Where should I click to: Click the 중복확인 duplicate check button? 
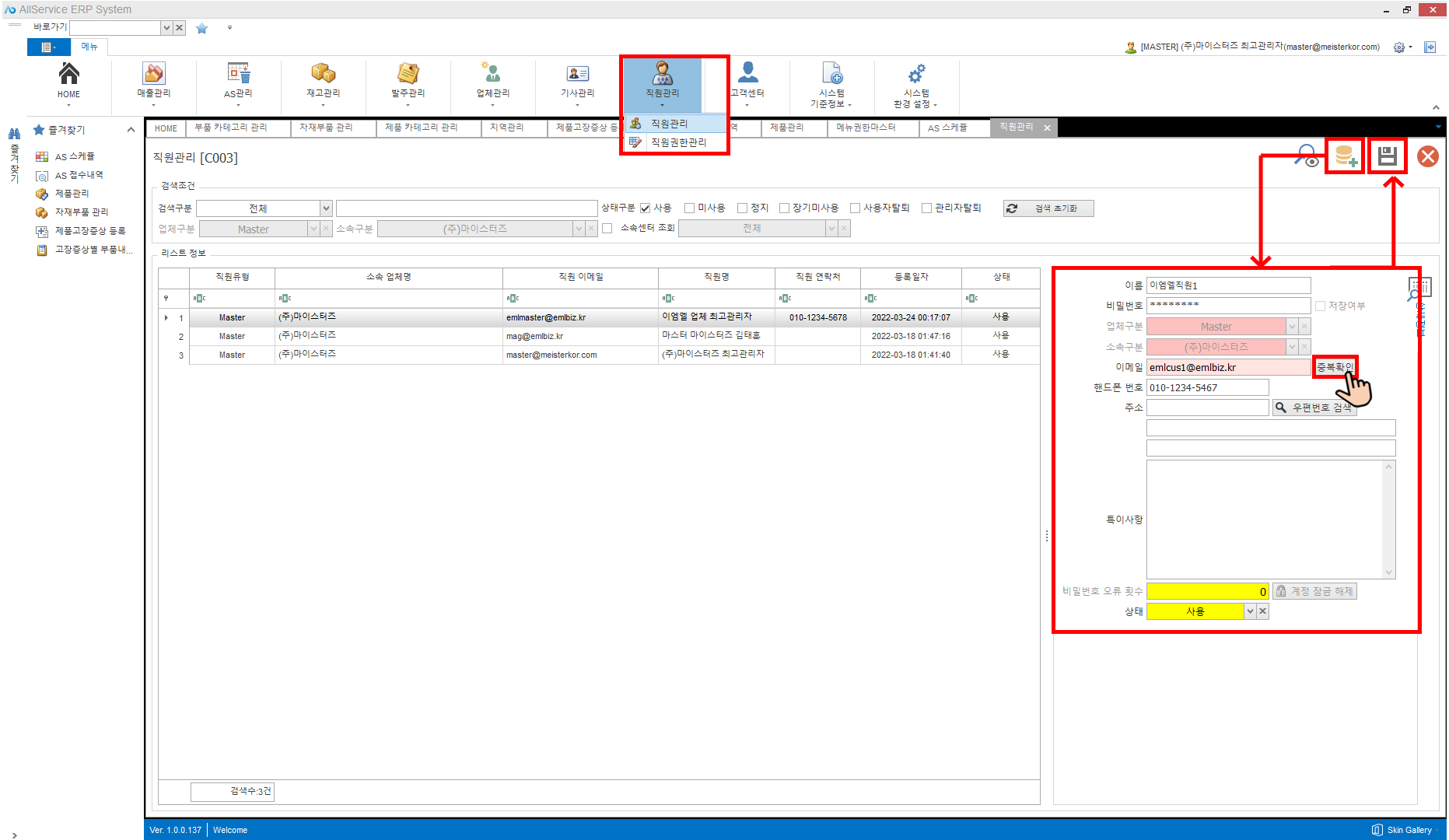point(1335,367)
